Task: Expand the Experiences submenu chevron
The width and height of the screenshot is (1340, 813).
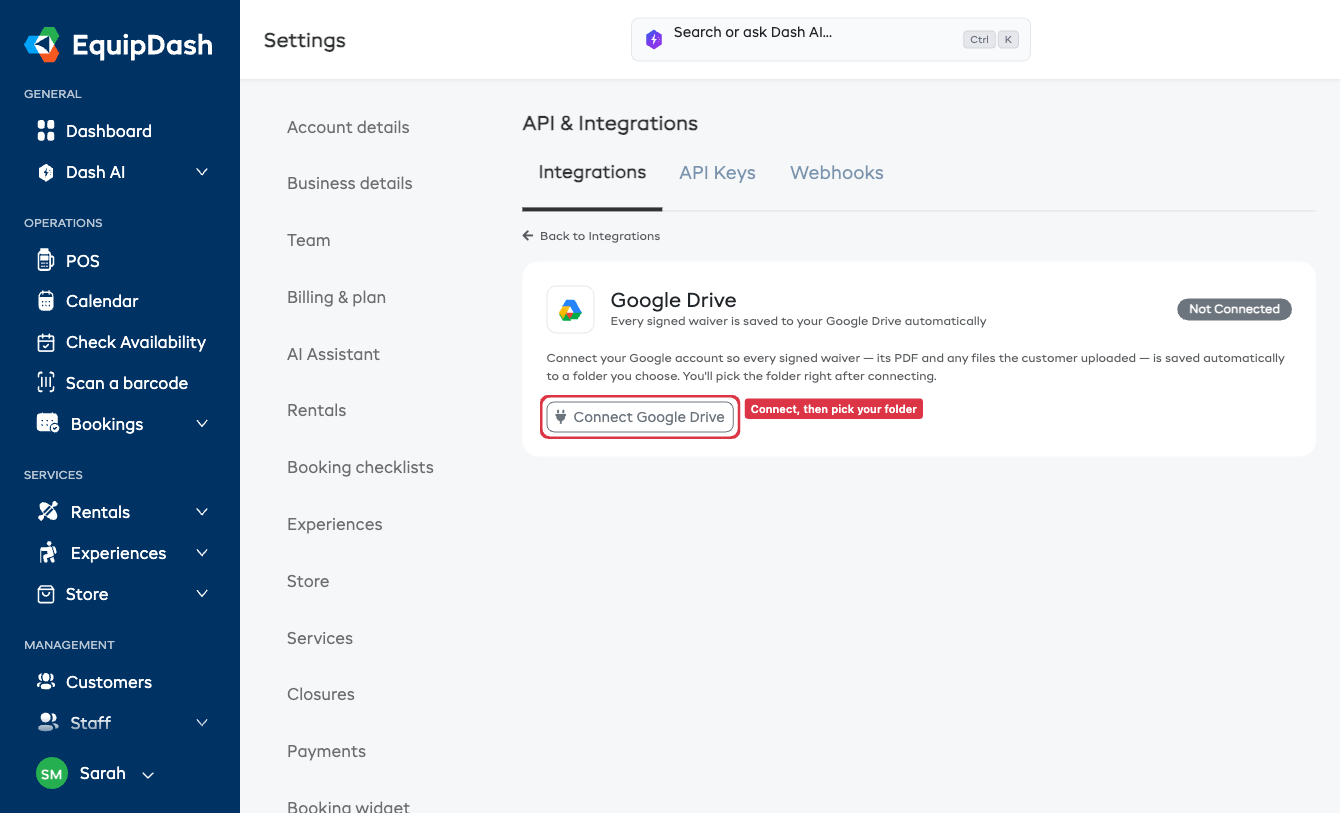Action: 202,553
